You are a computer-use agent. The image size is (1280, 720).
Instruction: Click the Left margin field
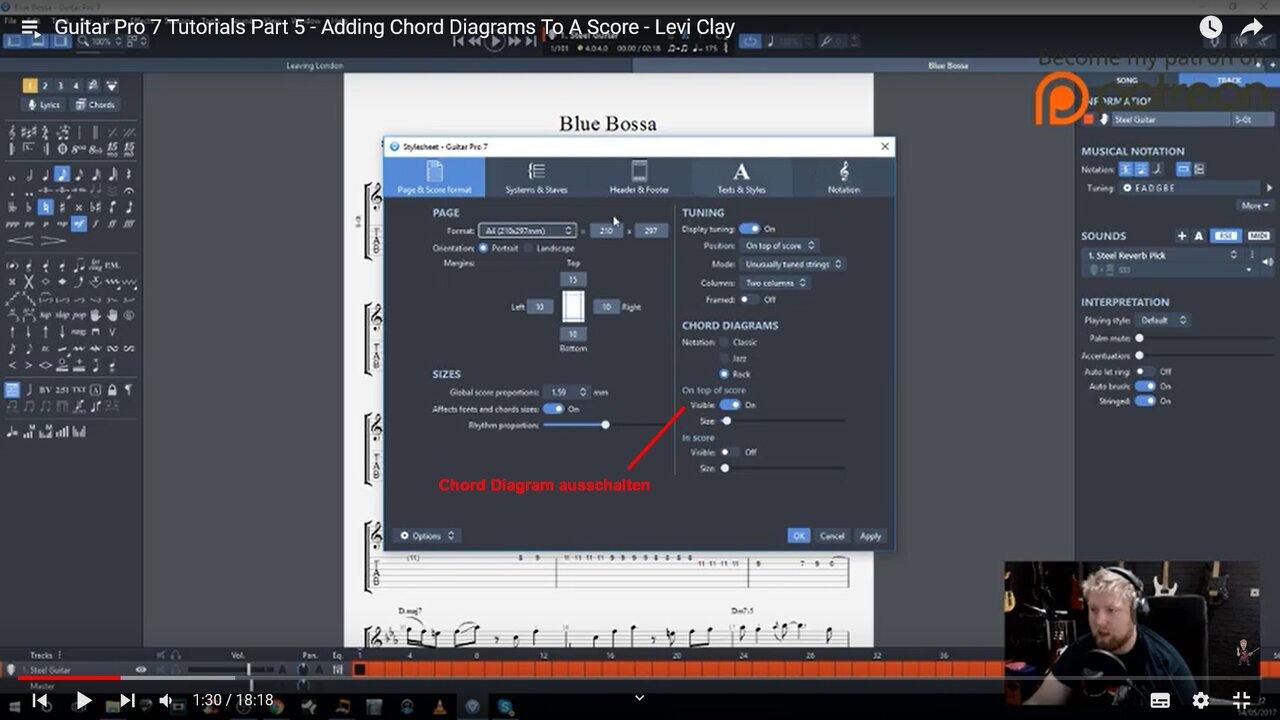(540, 307)
